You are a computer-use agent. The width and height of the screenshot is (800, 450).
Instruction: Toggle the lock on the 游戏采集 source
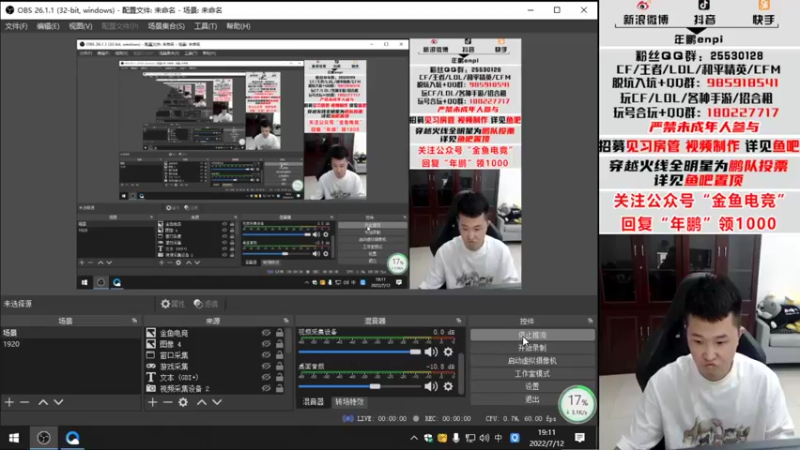(280, 366)
